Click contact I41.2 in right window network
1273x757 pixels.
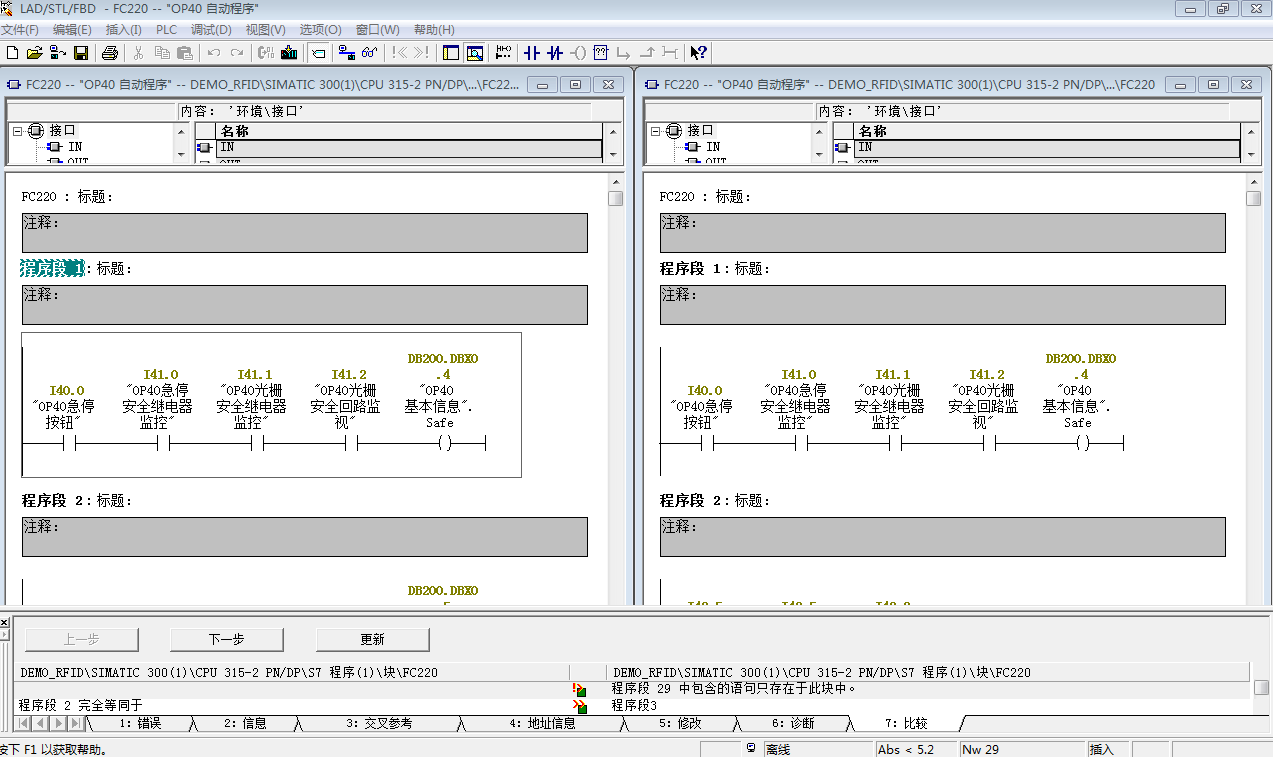pos(990,443)
